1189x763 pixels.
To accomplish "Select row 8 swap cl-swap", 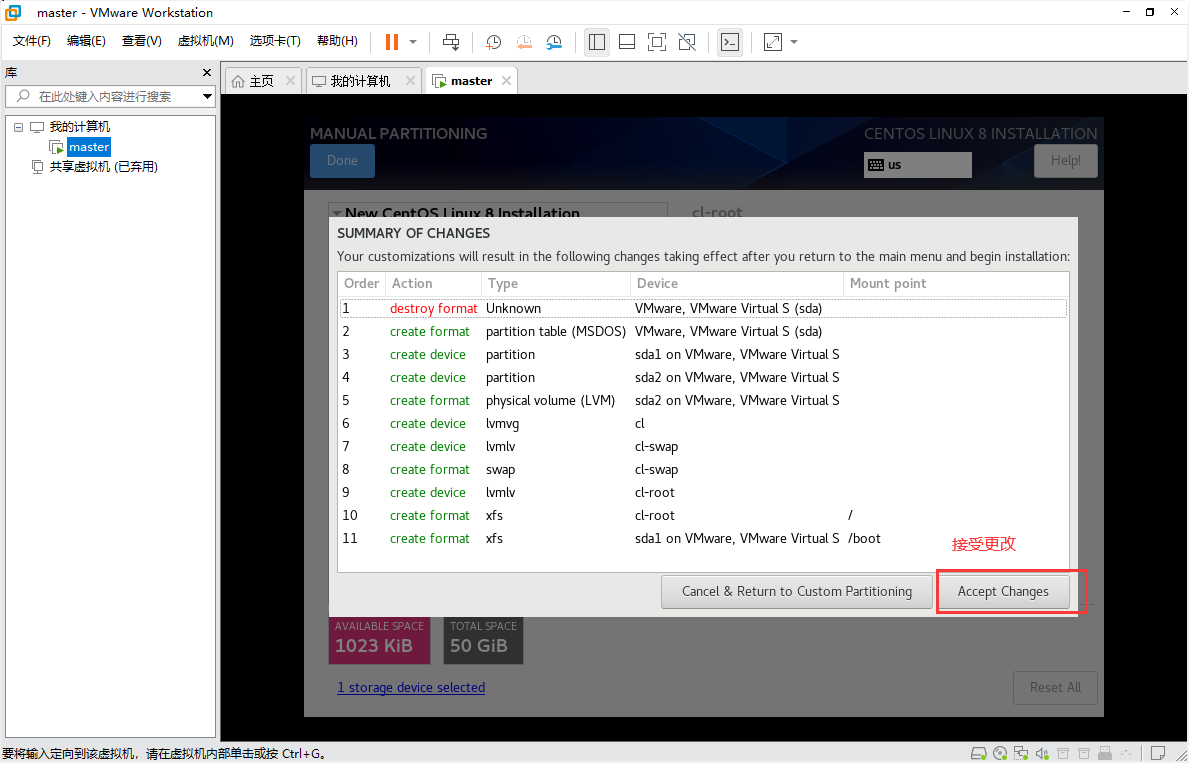I will [703, 469].
